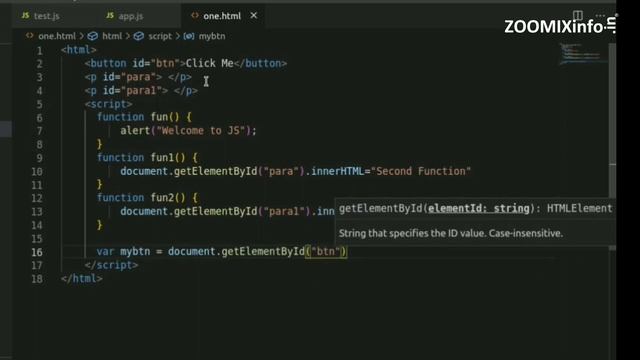
Task: Click elementId: string in the parameter hint
Action: pos(478,209)
